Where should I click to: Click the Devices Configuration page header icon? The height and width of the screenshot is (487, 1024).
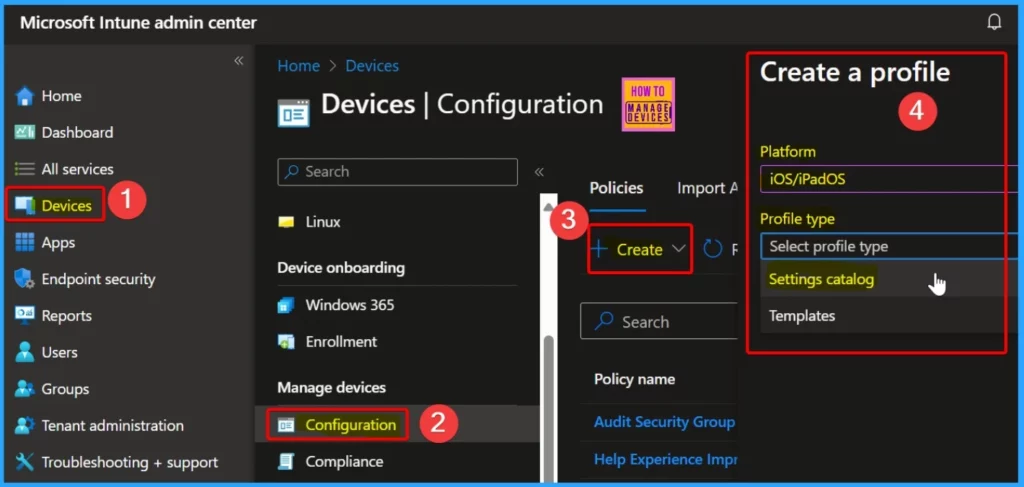click(x=293, y=113)
